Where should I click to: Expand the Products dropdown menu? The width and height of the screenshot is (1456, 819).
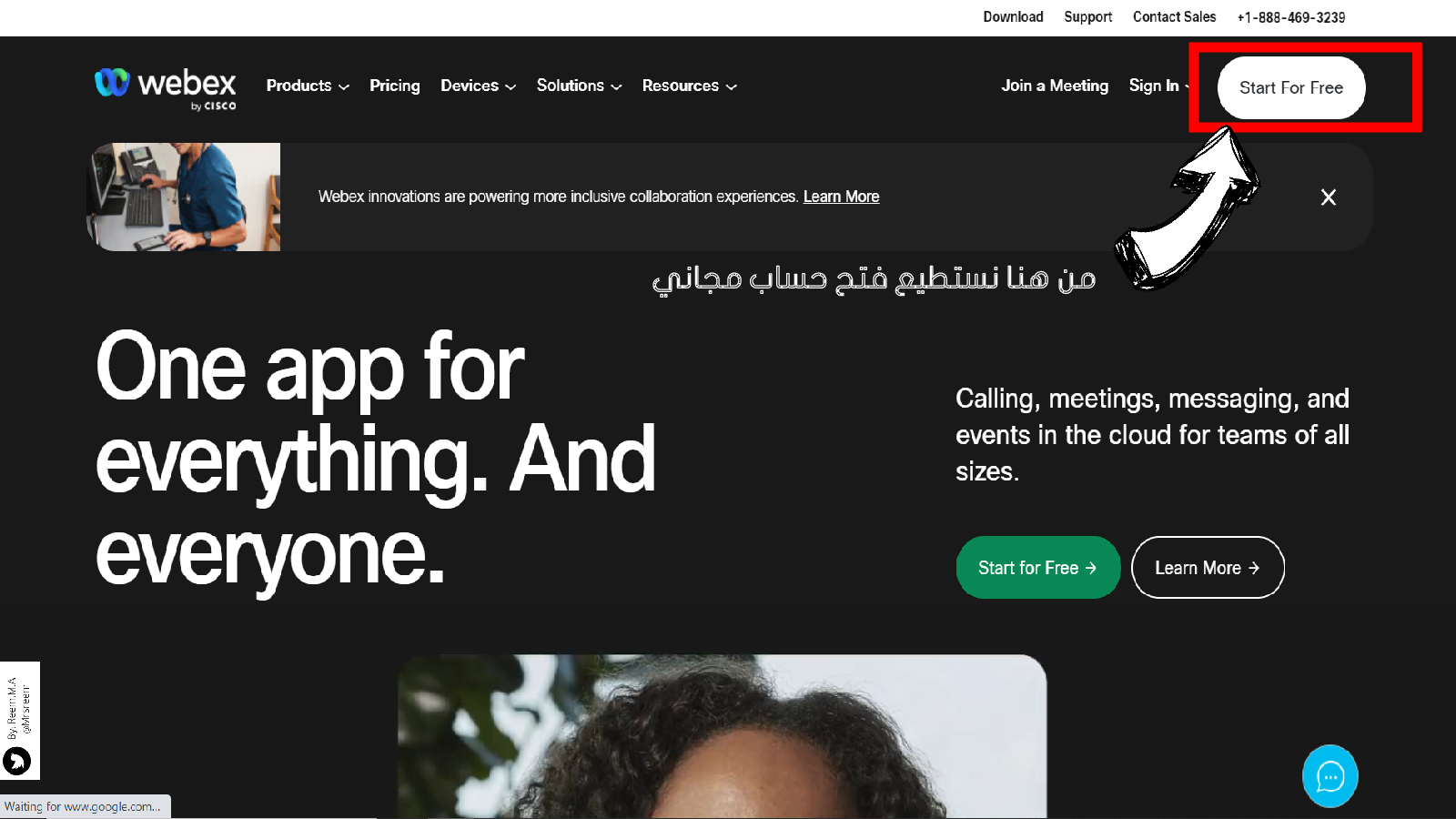click(x=308, y=86)
